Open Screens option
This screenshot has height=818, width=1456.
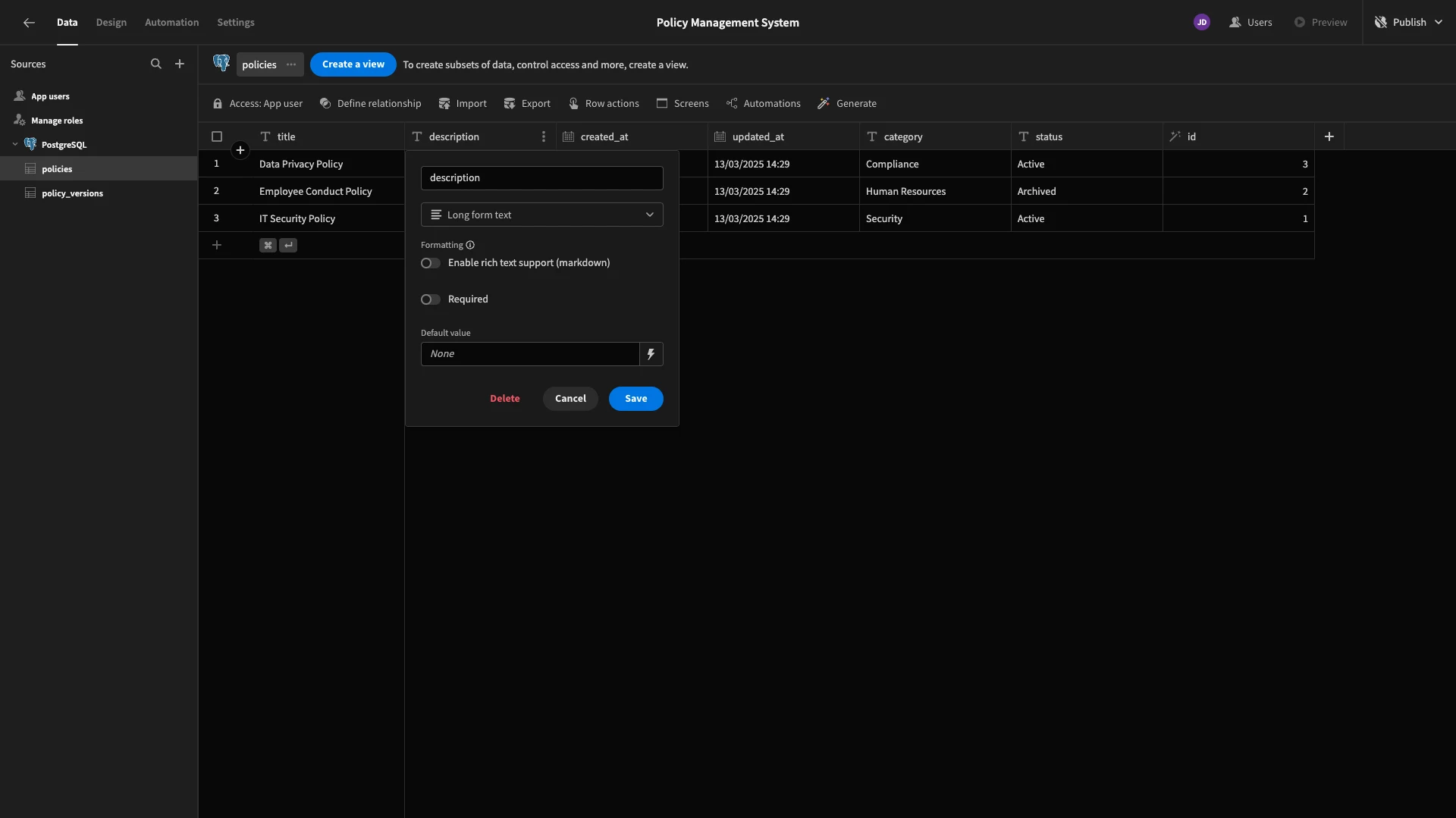[682, 104]
